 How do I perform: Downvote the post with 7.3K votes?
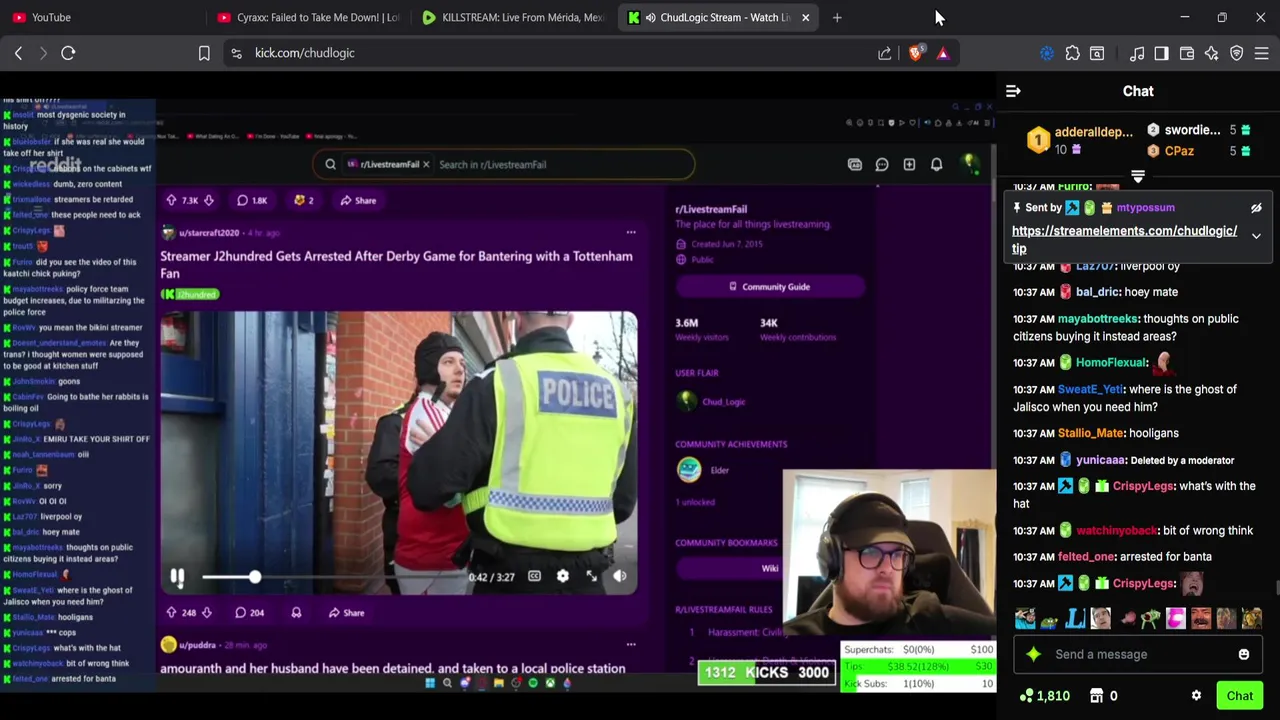click(x=208, y=200)
